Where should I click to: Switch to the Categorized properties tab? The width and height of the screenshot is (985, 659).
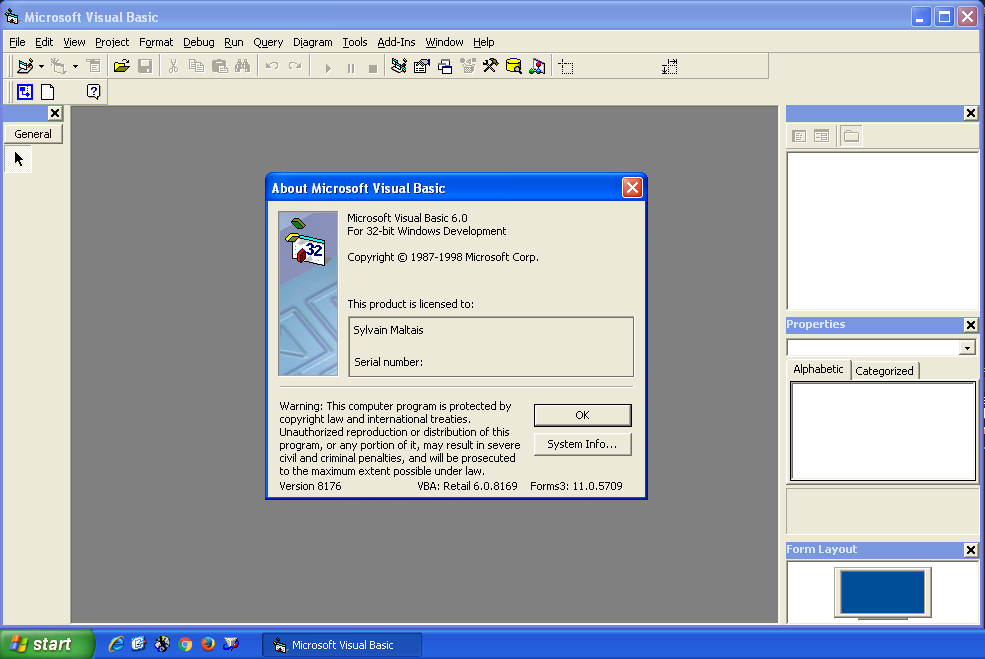tap(884, 370)
